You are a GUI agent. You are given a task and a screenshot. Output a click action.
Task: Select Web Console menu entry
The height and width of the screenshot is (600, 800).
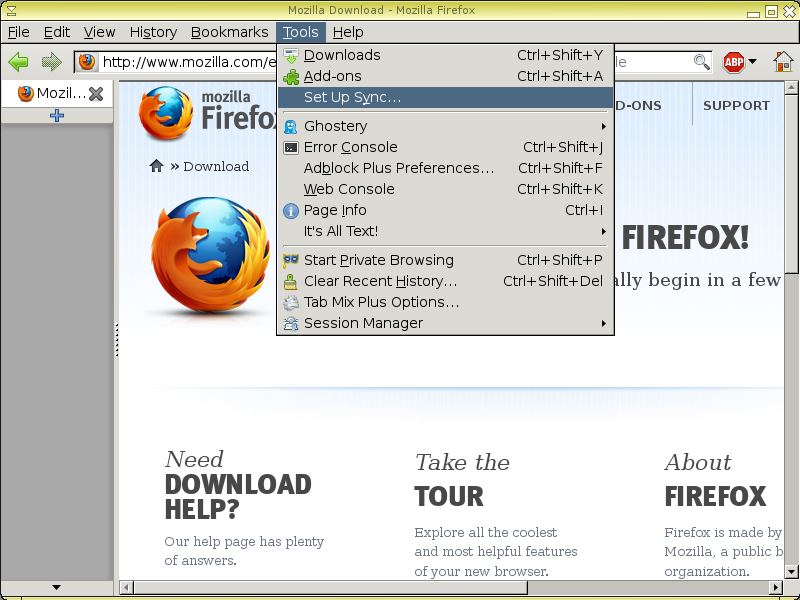445,189
